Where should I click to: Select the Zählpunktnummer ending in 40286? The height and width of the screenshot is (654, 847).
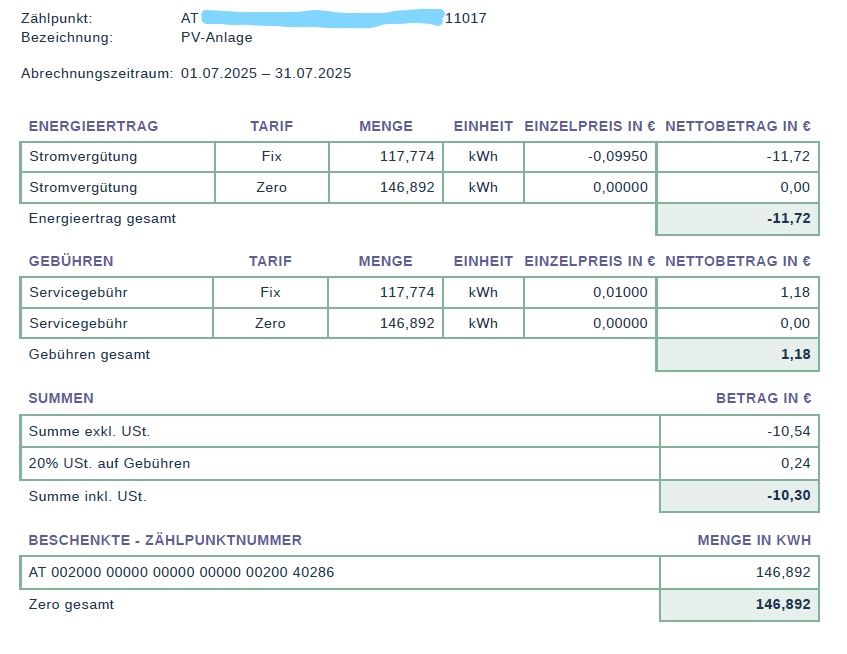[x=182, y=573]
